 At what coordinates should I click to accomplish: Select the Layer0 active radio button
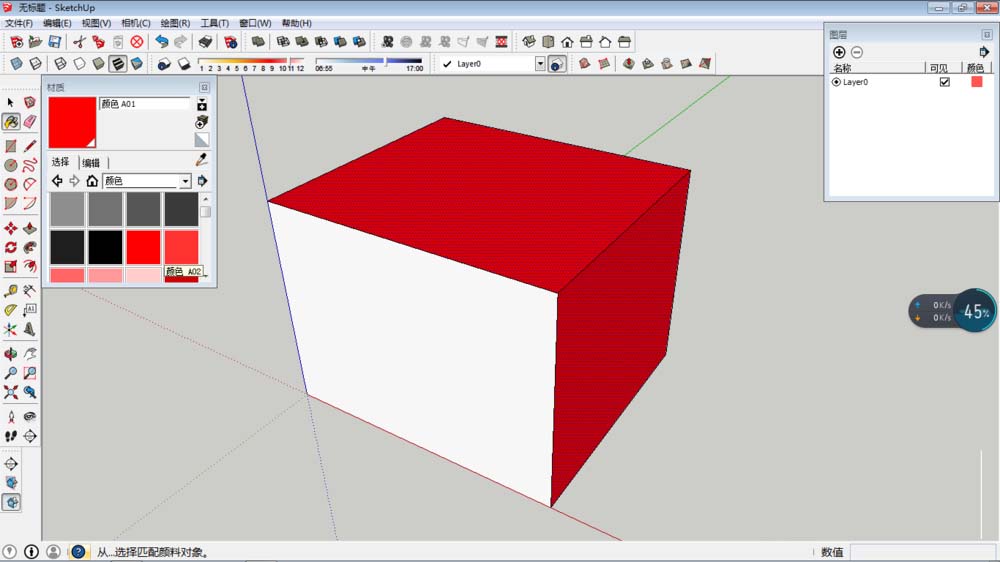[x=836, y=82]
